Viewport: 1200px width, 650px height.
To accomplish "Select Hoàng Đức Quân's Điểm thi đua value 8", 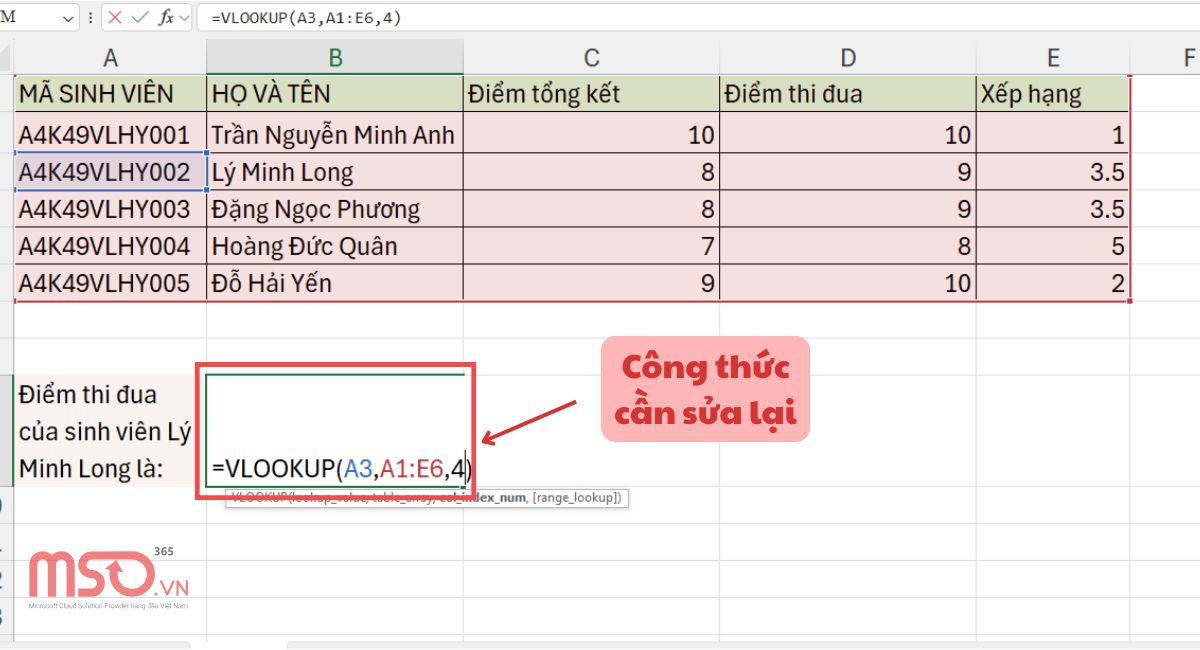I will pyautogui.click(x=848, y=246).
